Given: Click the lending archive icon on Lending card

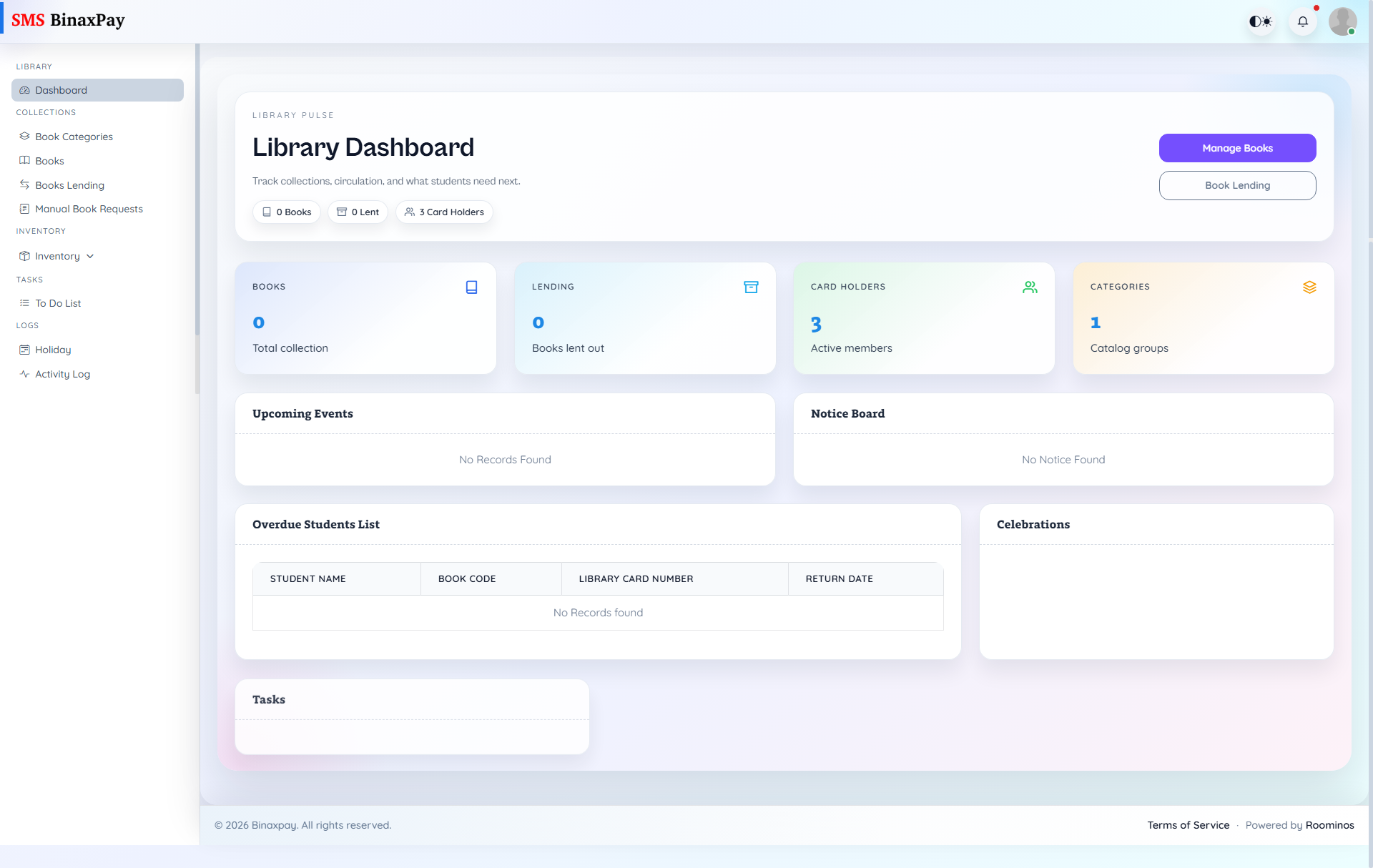Looking at the screenshot, I should click(751, 287).
